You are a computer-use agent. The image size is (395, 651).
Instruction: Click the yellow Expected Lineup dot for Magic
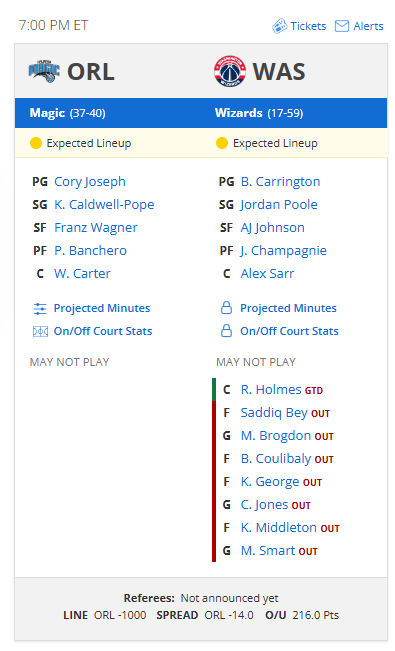[x=36, y=143]
